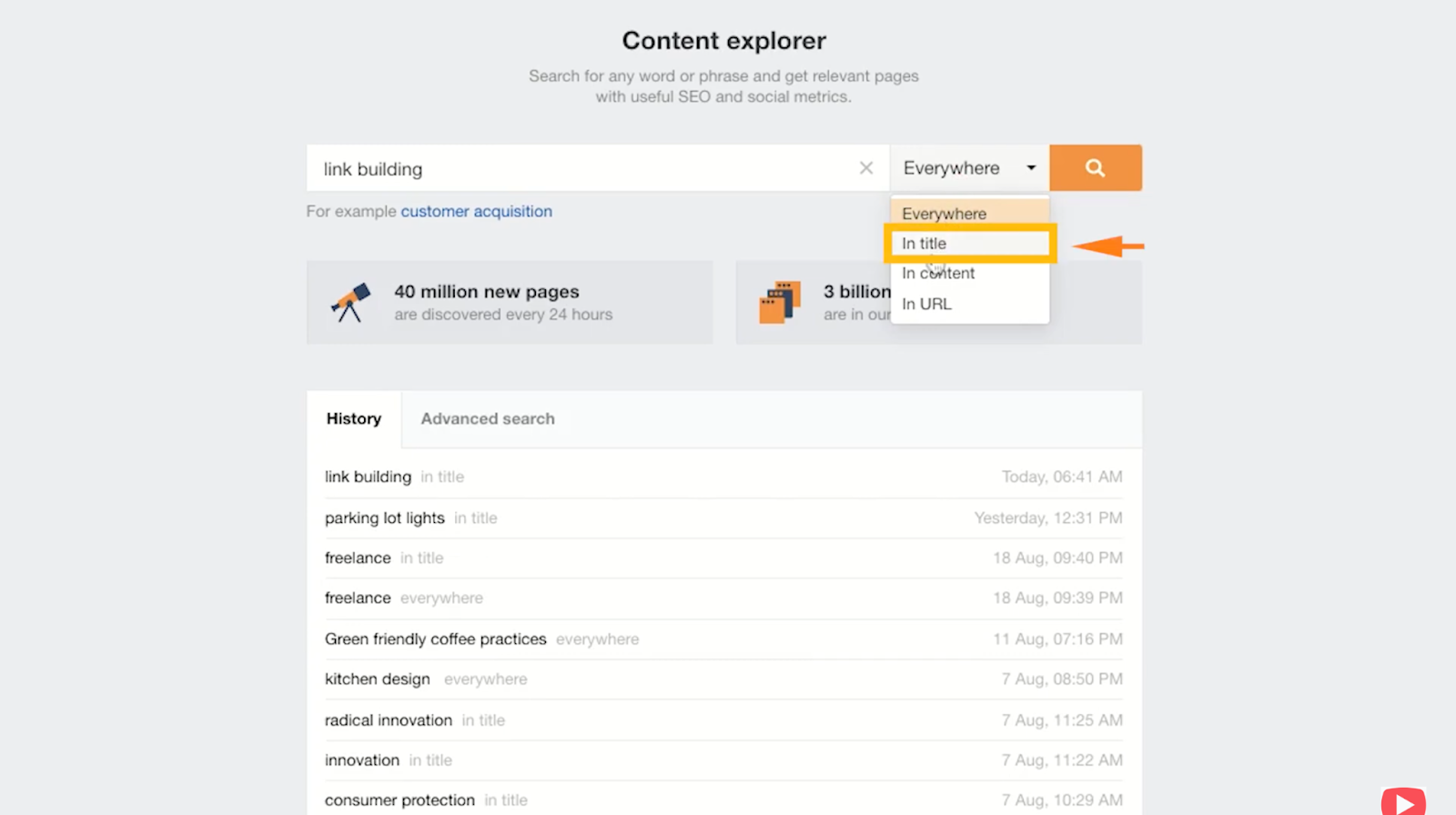Open 'radical innovation' history entry

(x=388, y=720)
